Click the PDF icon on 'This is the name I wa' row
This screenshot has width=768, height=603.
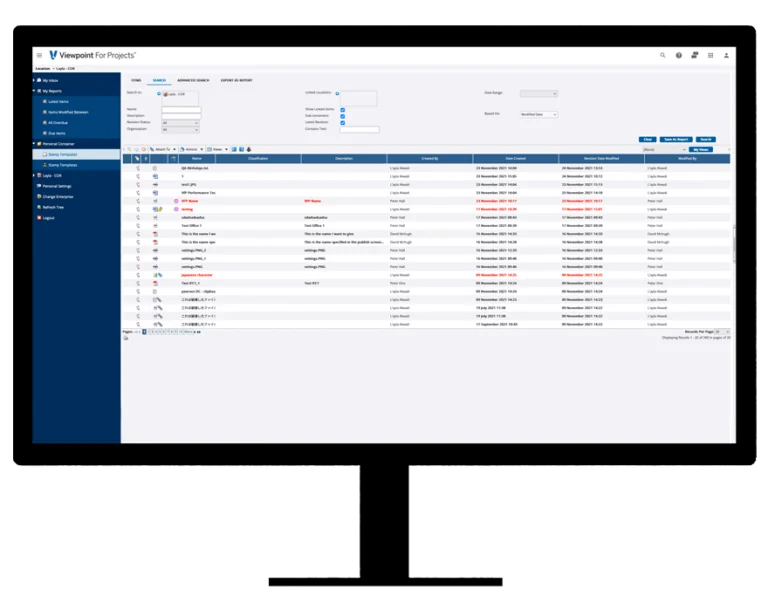click(155, 234)
